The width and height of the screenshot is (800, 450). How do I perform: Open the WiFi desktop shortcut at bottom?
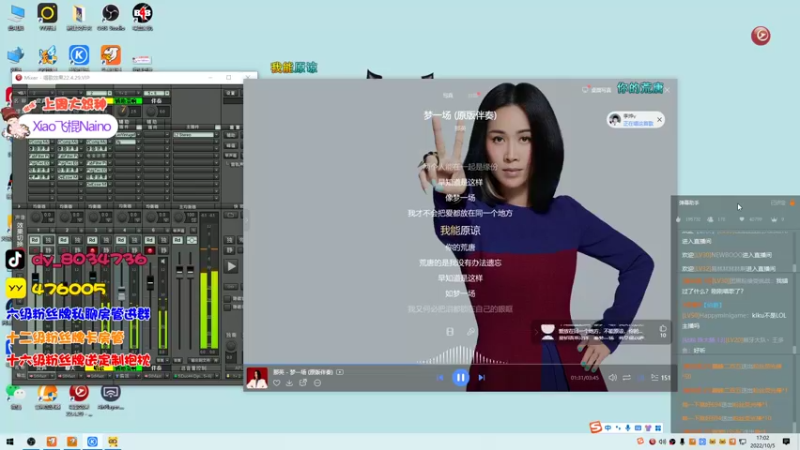[111, 396]
